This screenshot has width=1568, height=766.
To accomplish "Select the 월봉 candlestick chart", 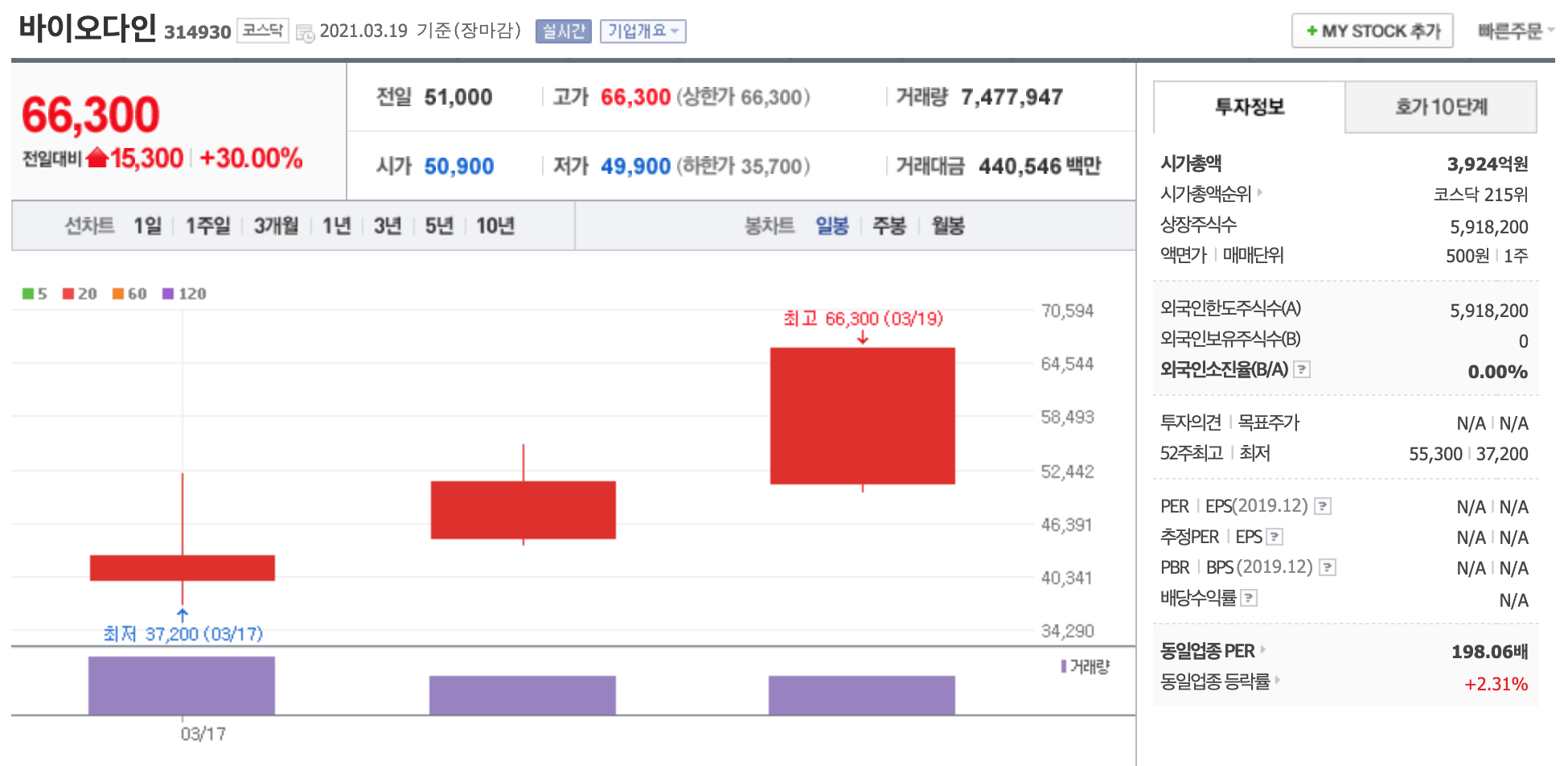I will [x=948, y=226].
